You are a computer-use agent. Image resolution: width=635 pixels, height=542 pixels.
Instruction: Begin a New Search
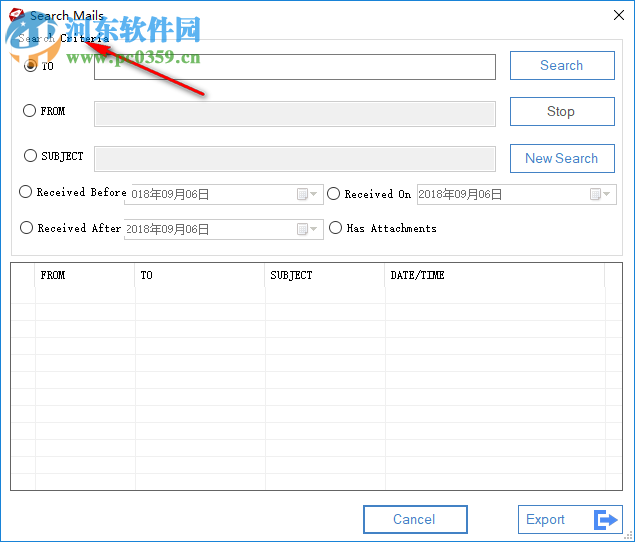pos(562,158)
